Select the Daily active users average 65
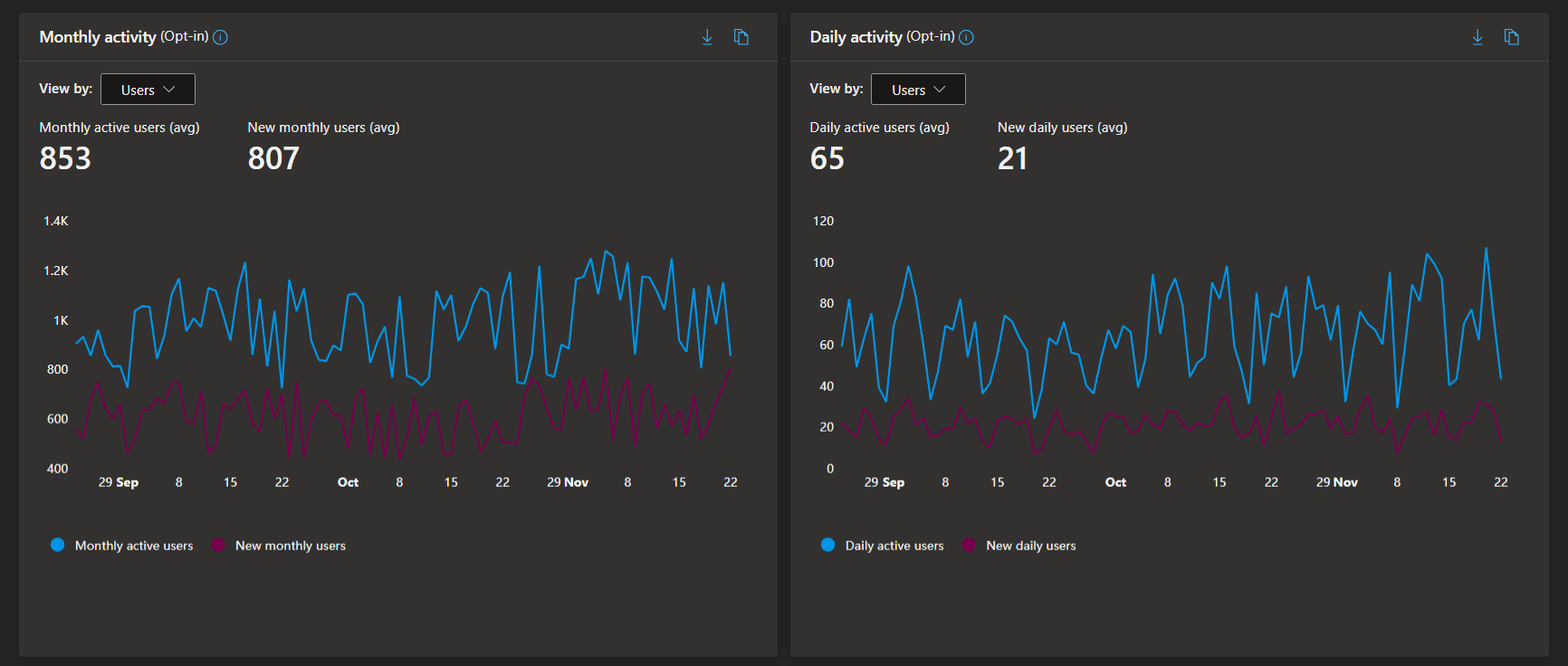The image size is (1568, 666). coord(827,158)
